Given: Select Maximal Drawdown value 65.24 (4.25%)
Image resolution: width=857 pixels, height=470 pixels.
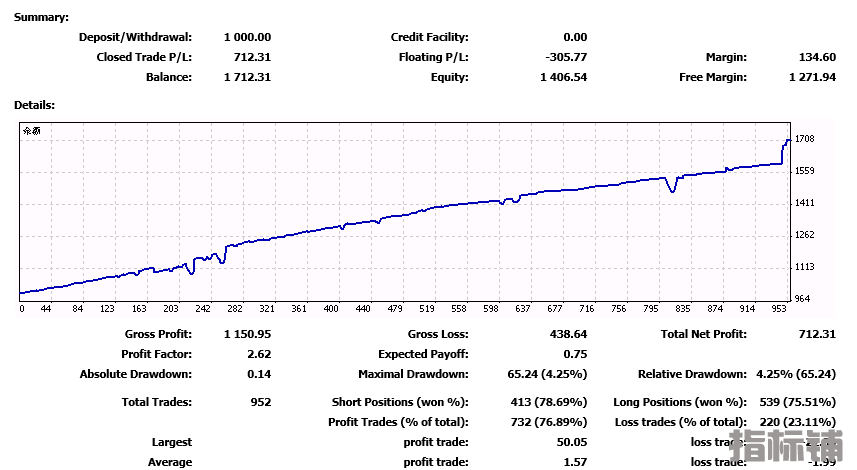Looking at the screenshot, I should coord(547,374).
